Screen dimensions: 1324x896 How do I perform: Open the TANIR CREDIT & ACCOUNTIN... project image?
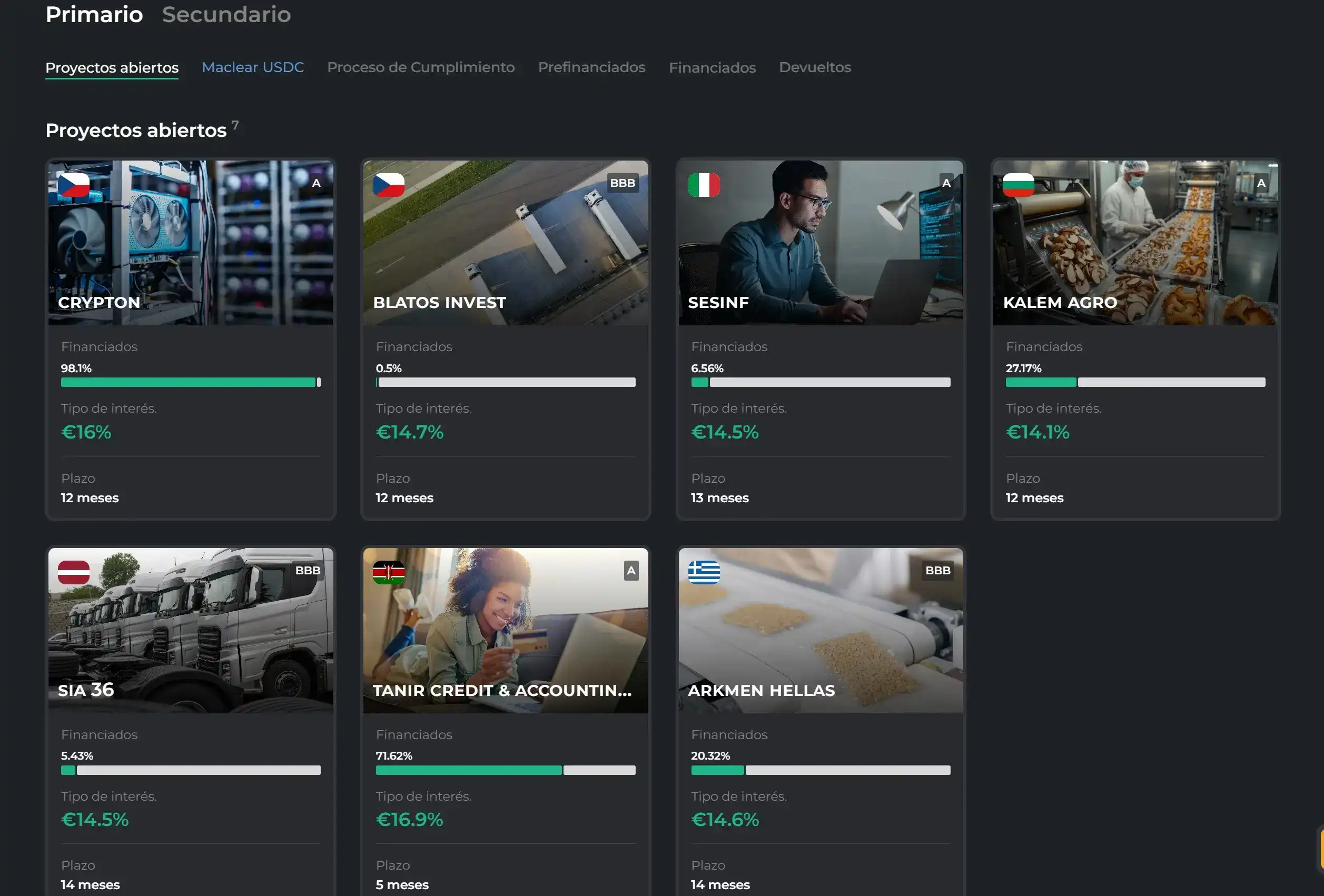(506, 631)
